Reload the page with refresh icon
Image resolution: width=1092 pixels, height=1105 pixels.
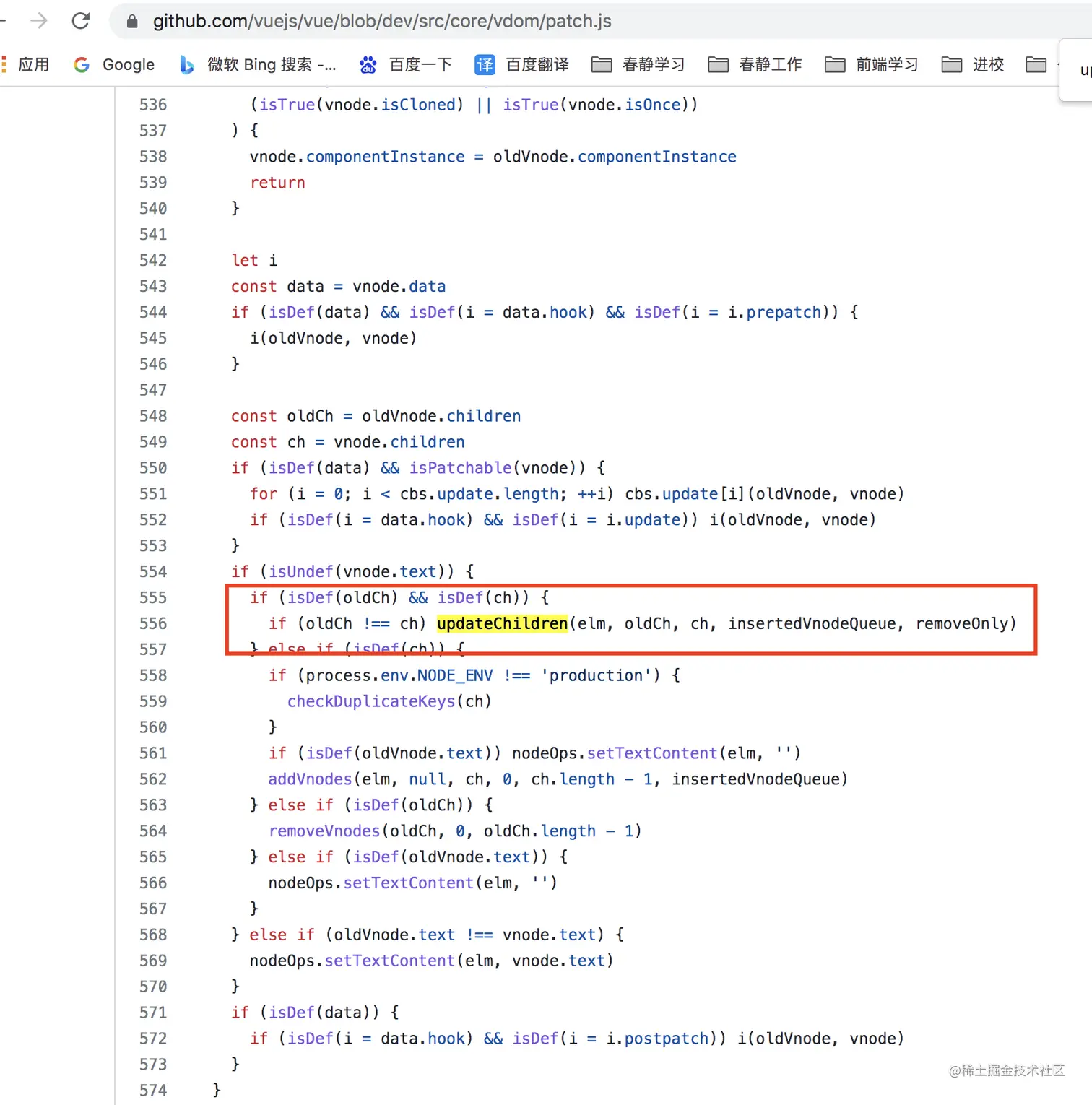81,21
